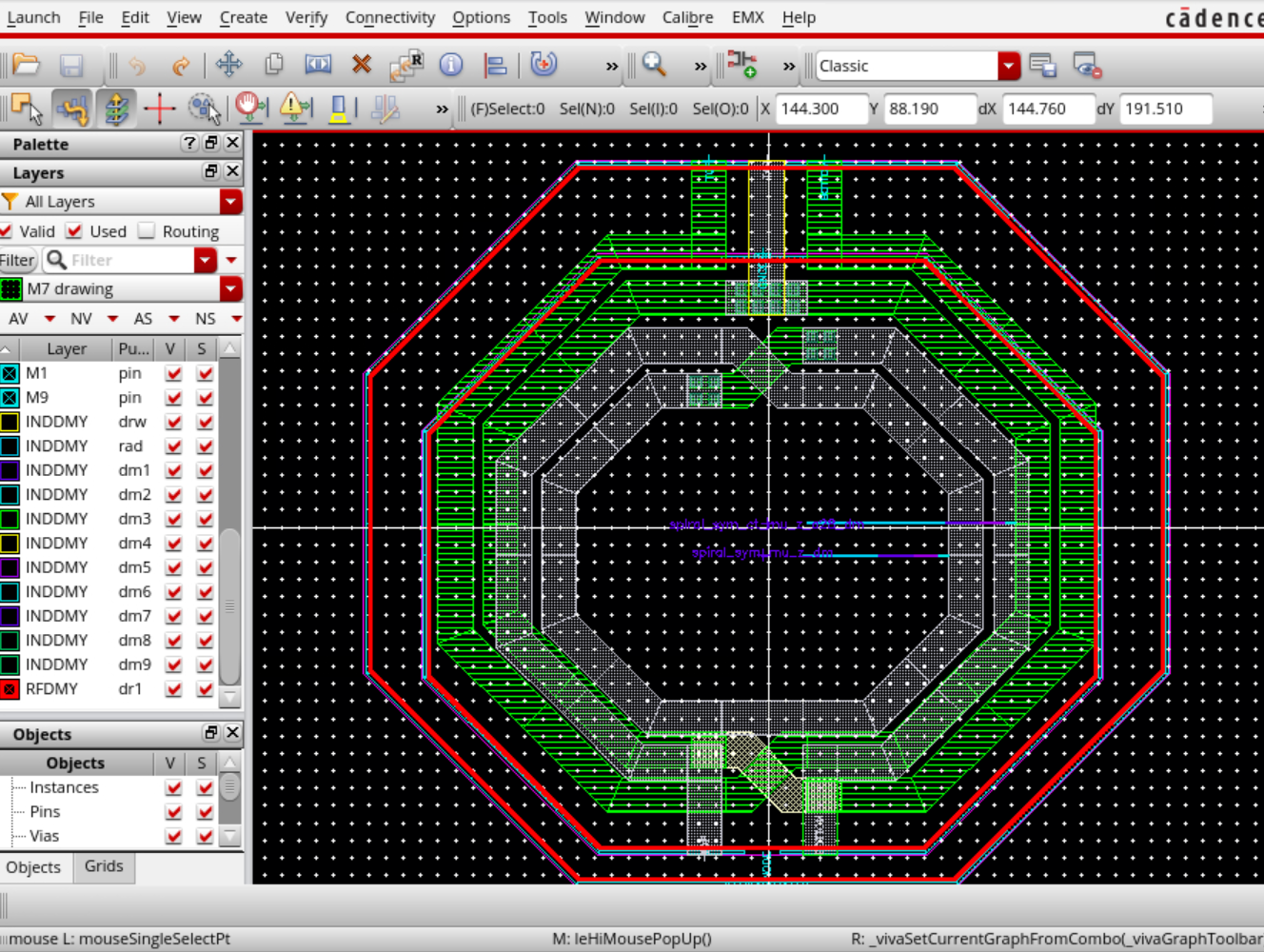Toggle the wire path routing icon
1264x952 pixels.
click(x=71, y=109)
